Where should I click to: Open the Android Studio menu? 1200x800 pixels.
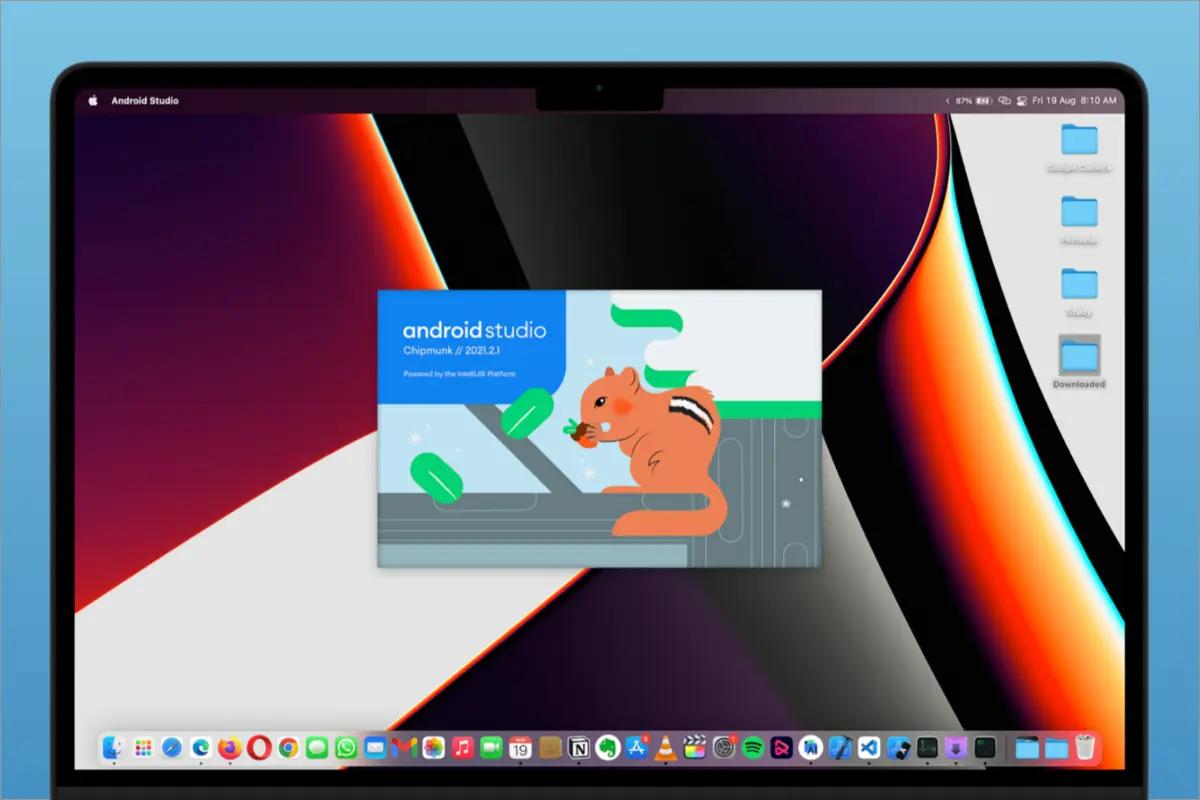pos(145,101)
